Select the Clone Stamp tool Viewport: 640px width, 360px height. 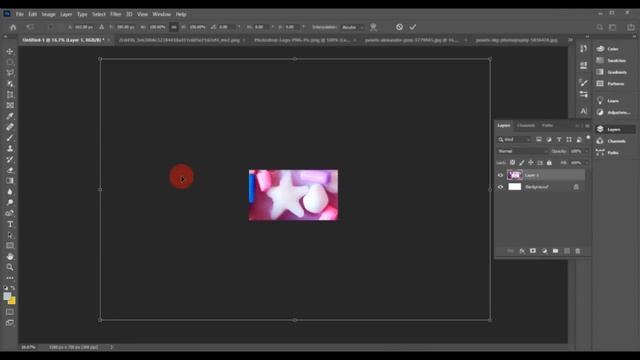(10, 149)
